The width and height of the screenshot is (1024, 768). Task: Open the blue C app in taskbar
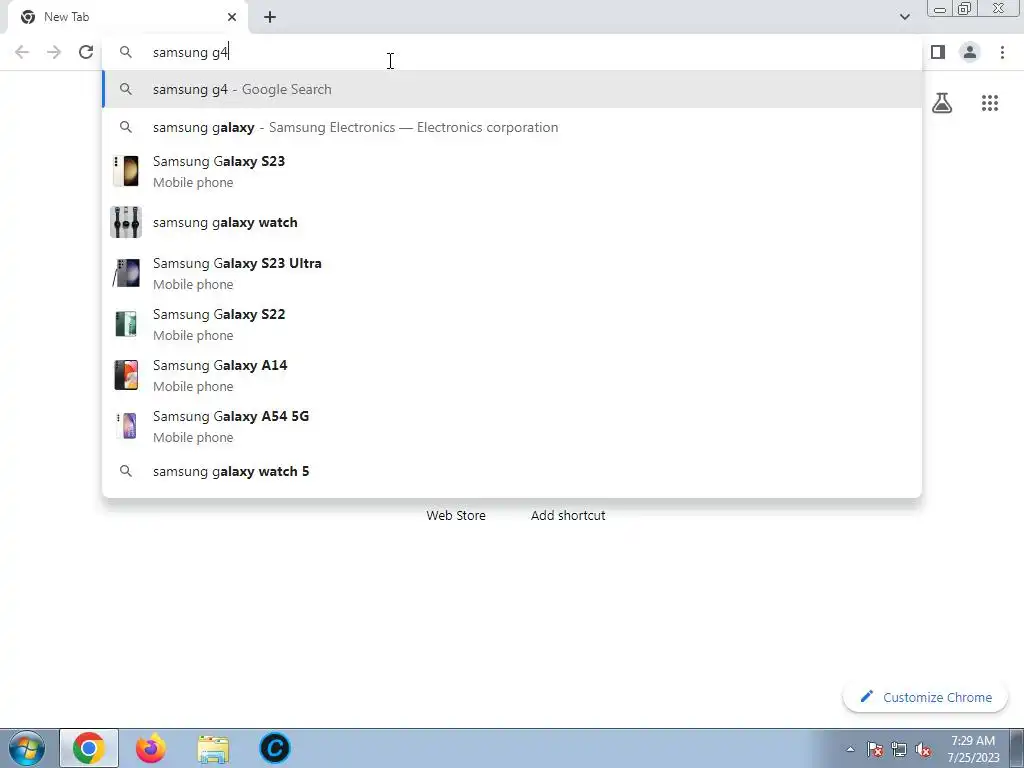(274, 748)
